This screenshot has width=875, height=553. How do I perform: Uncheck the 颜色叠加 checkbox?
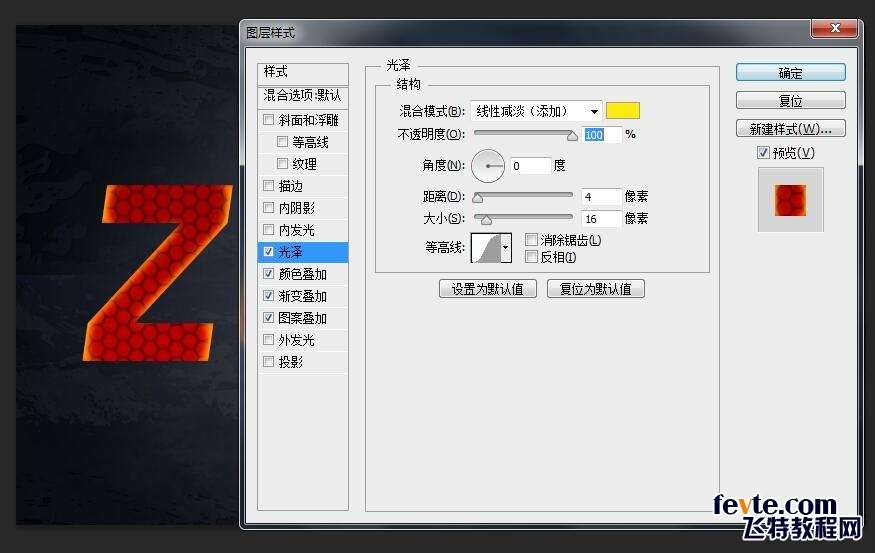click(x=268, y=273)
